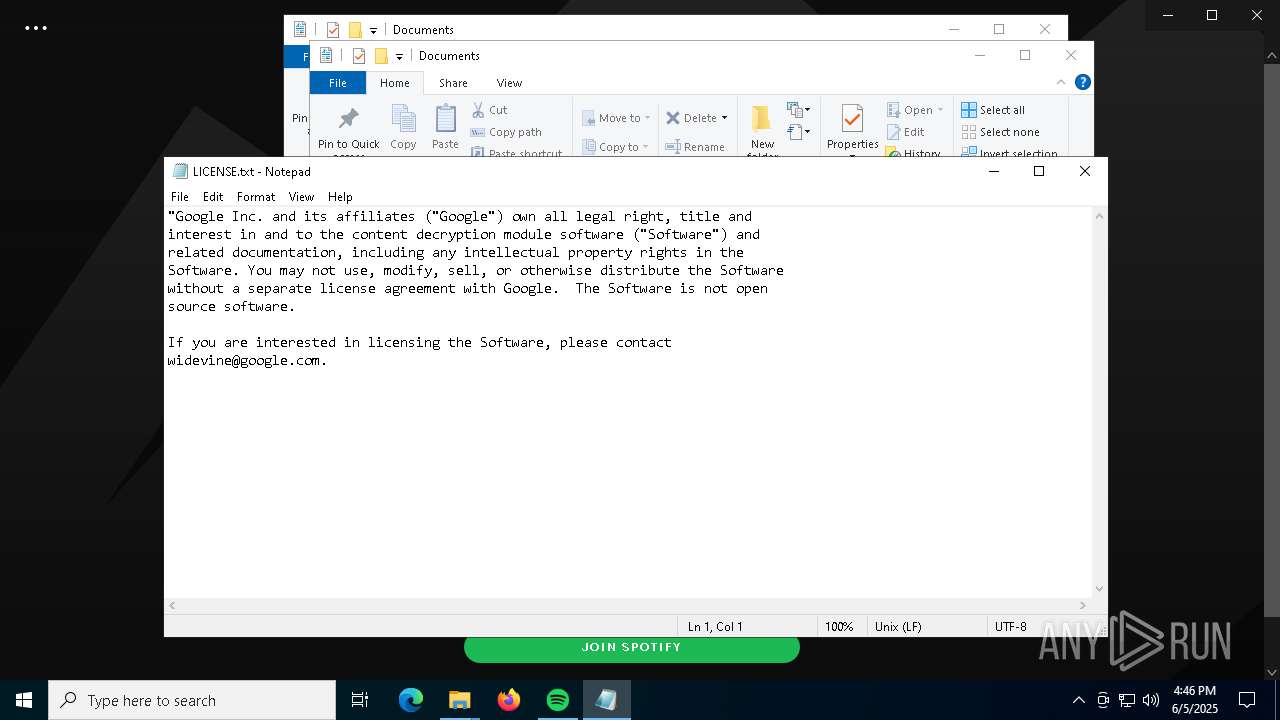
Task: Open the Explorer File tab
Action: point(338,83)
